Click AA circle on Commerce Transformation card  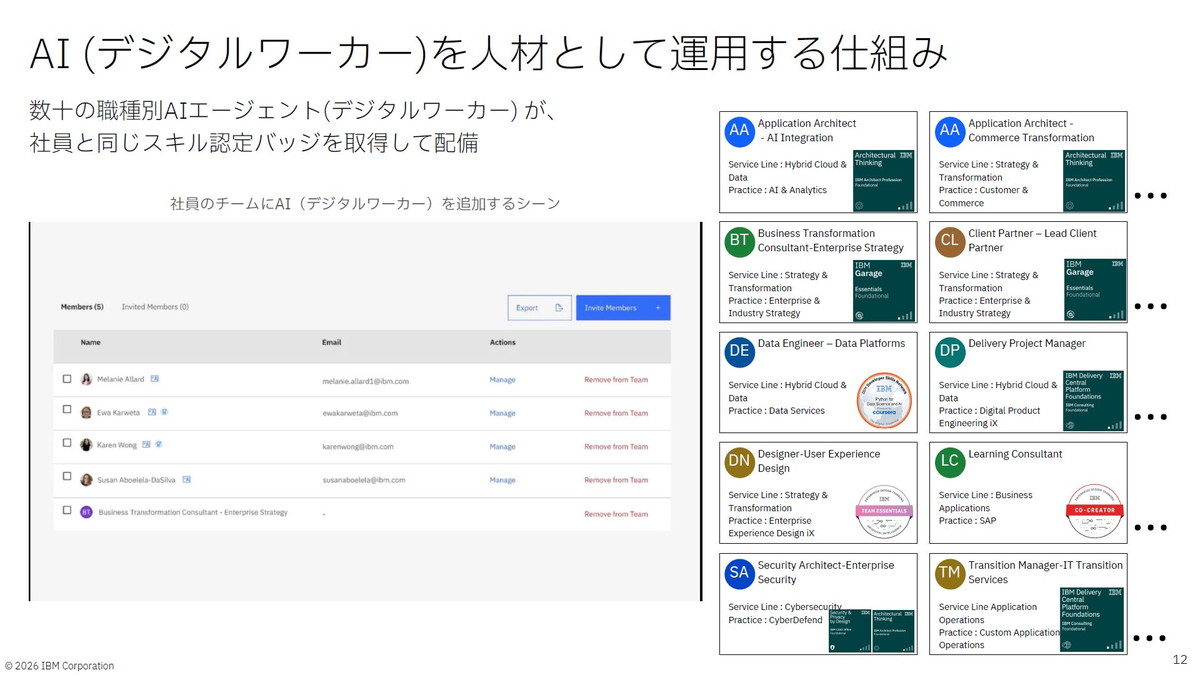950,131
